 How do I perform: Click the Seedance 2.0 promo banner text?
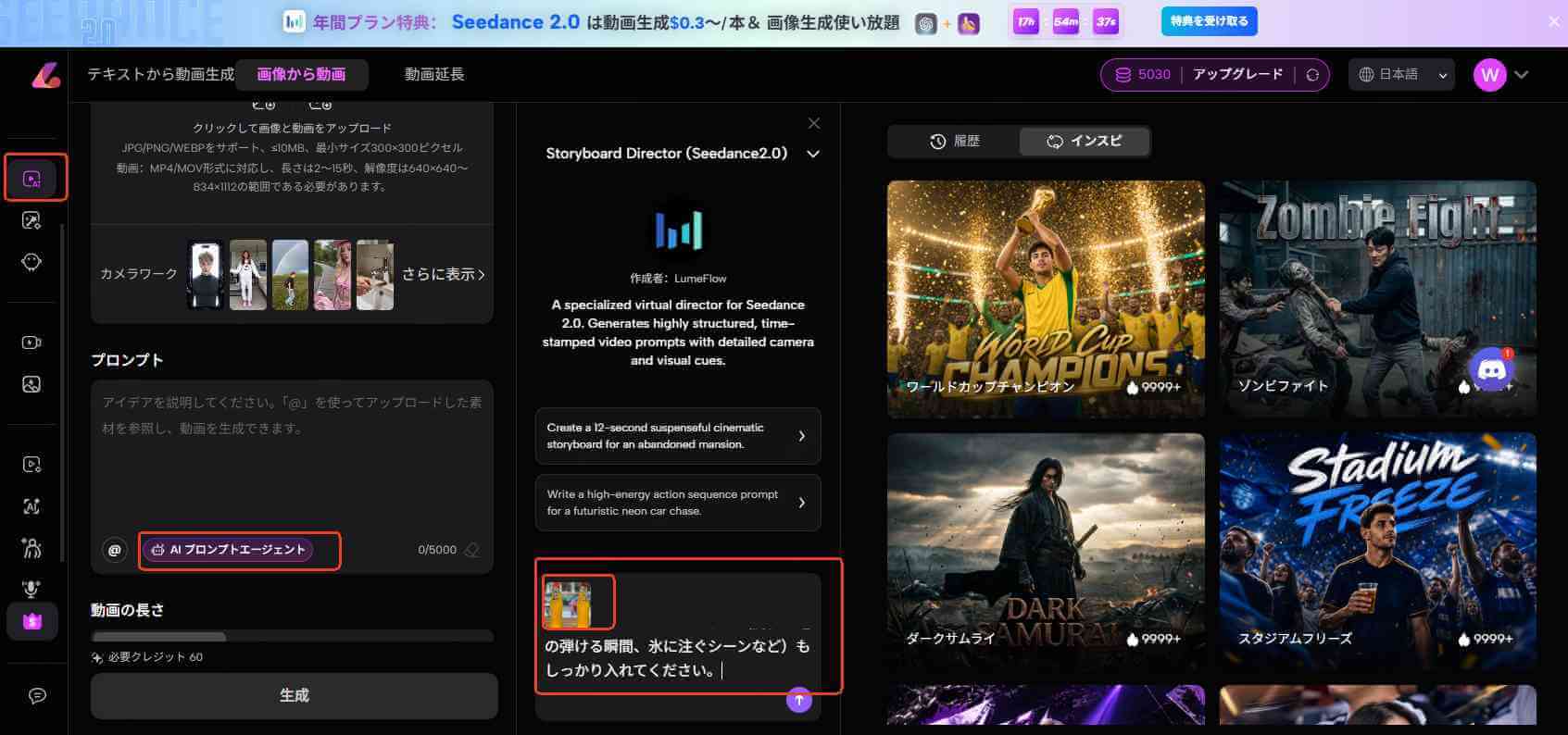click(x=515, y=22)
